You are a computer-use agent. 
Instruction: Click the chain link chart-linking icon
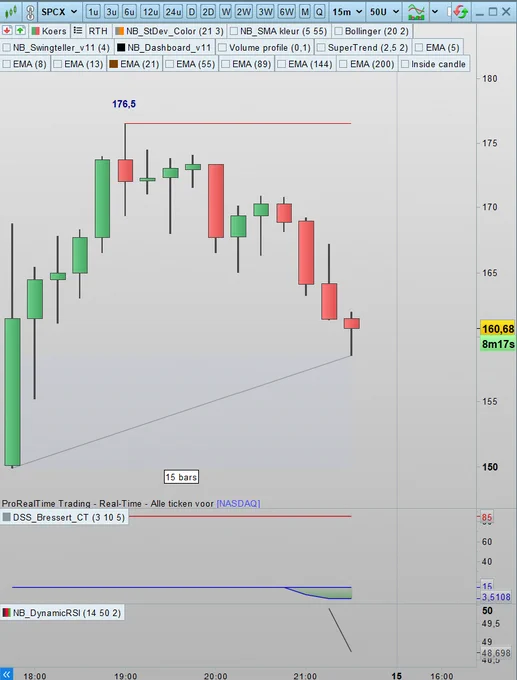tap(30, 12)
